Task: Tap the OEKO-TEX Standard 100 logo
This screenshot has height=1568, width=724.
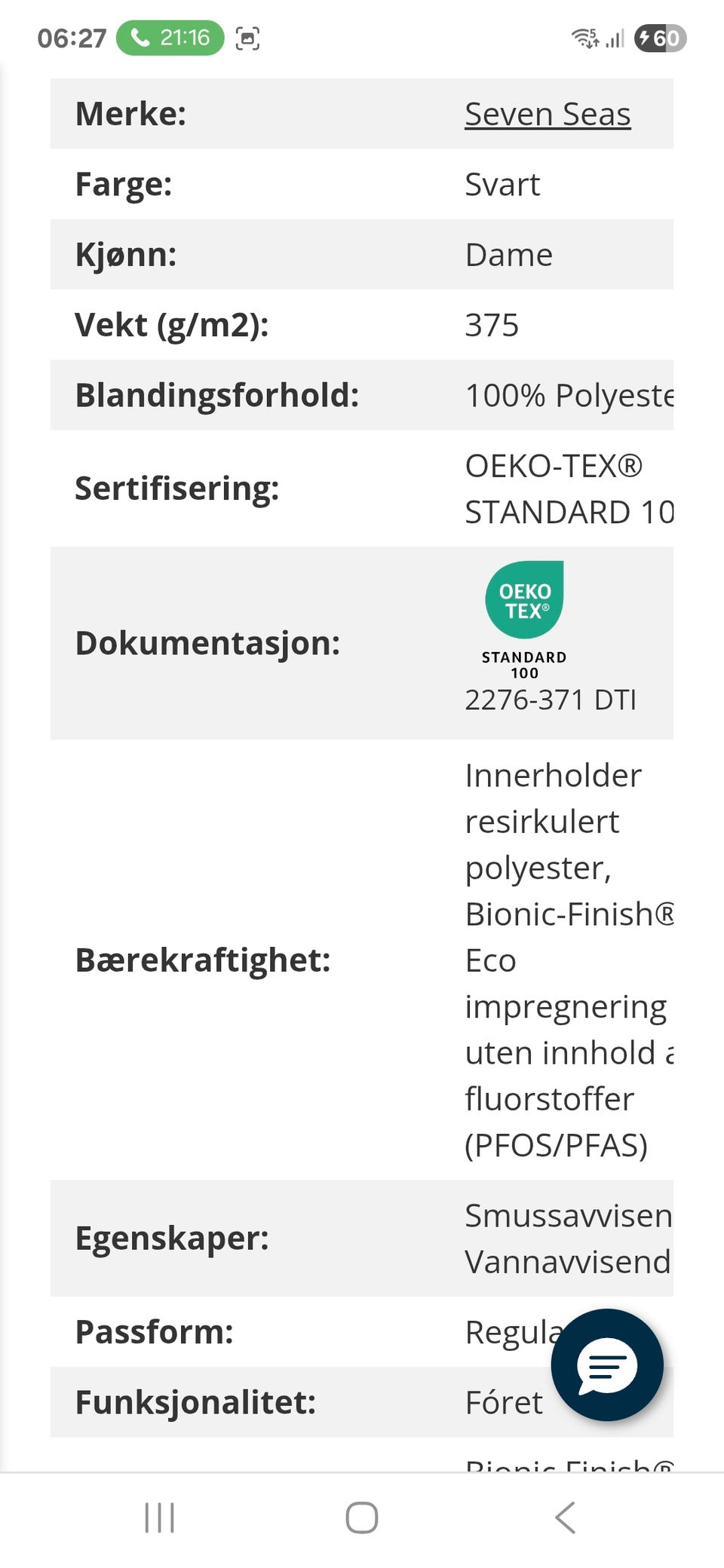Action: (x=524, y=620)
